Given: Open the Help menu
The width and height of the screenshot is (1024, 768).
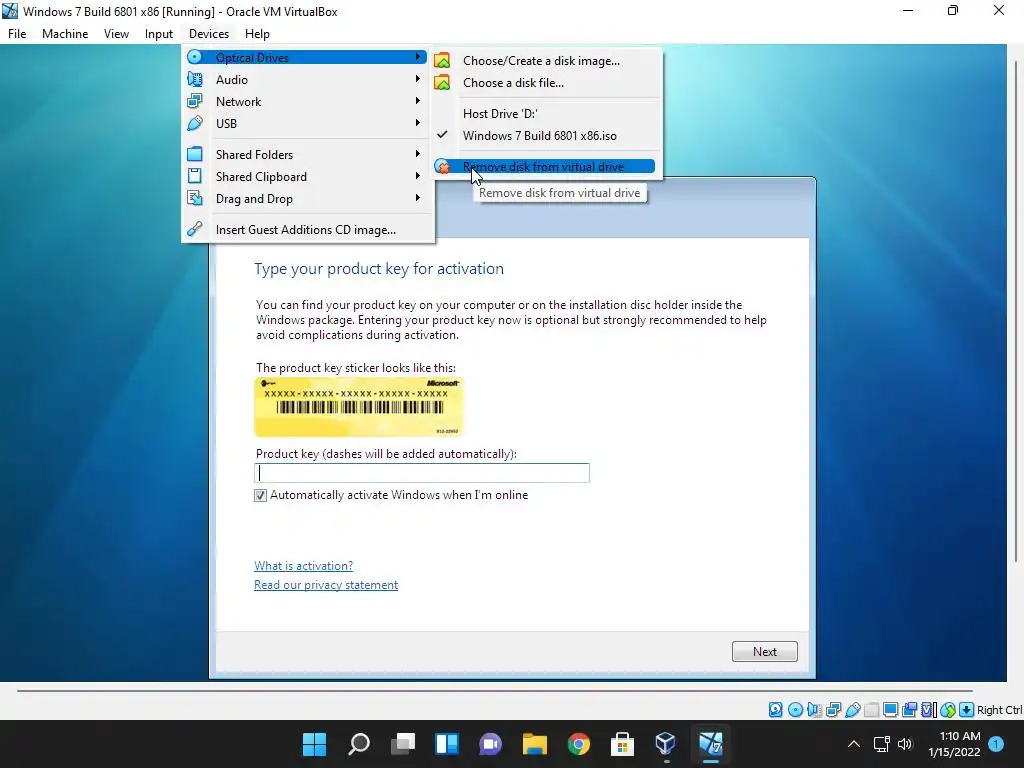Looking at the screenshot, I should [x=257, y=34].
